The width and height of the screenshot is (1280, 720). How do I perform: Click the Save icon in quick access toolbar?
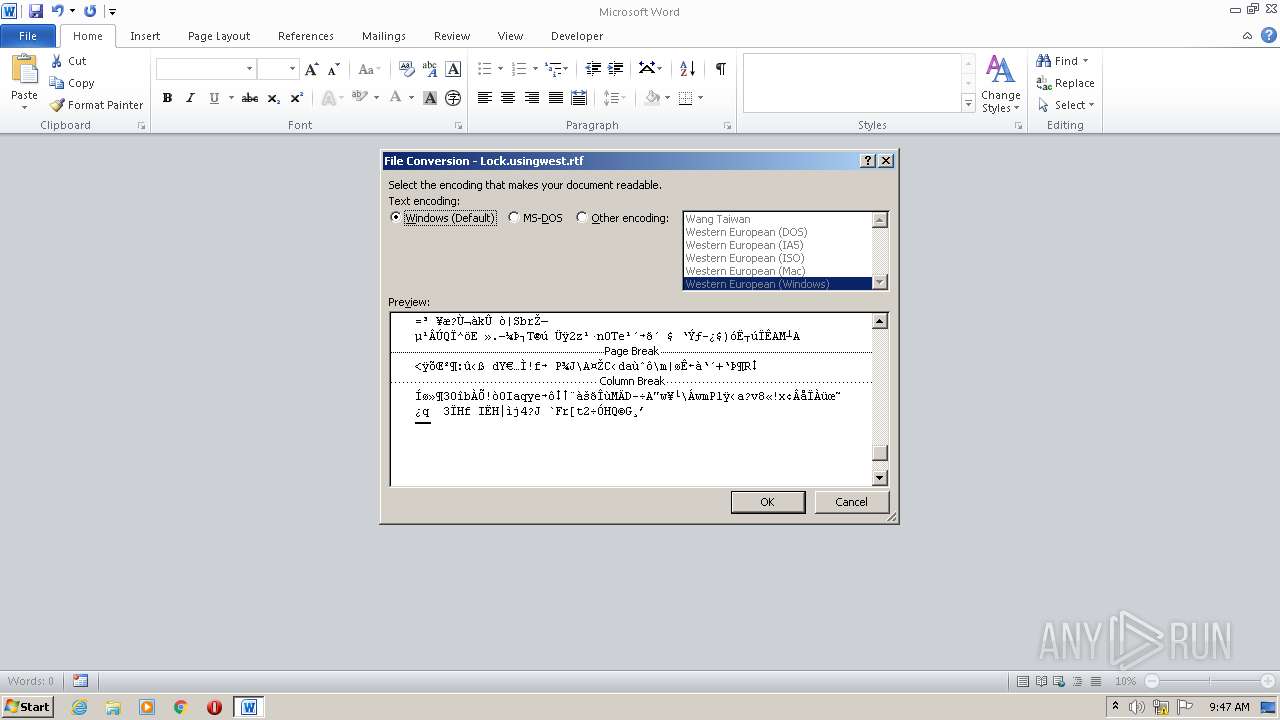36,11
